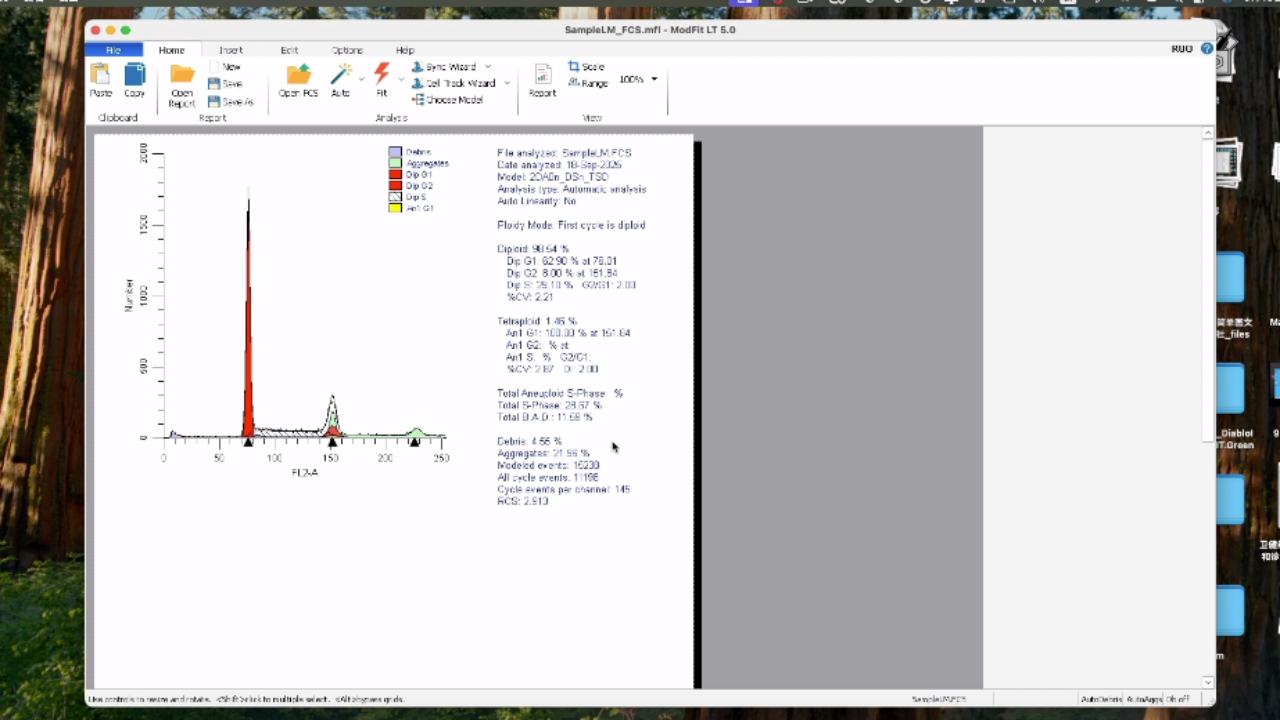This screenshot has width=1280, height=720.
Task: Expand the Sync Wizard dropdown arrow
Action: coord(488,67)
